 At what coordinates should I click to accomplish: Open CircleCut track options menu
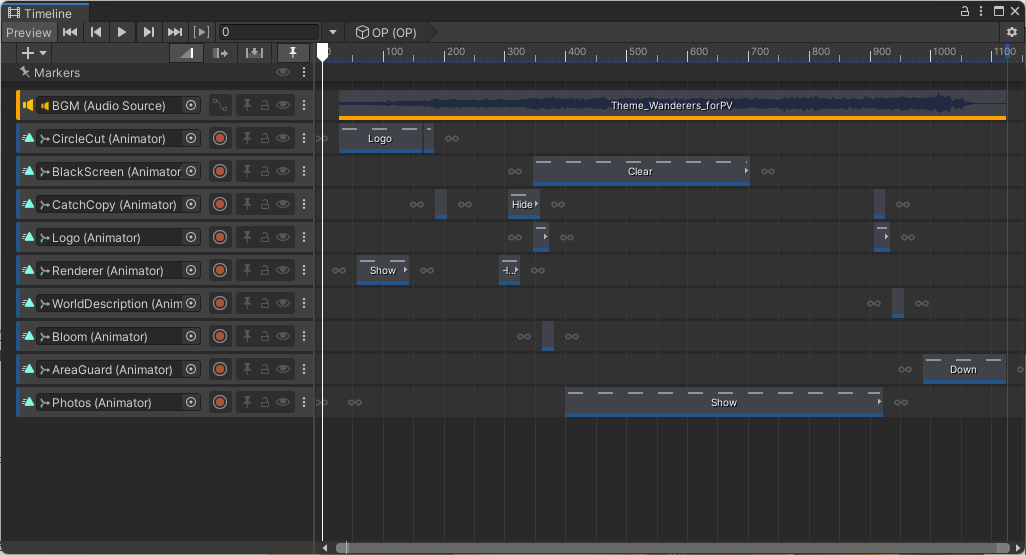[x=304, y=138]
